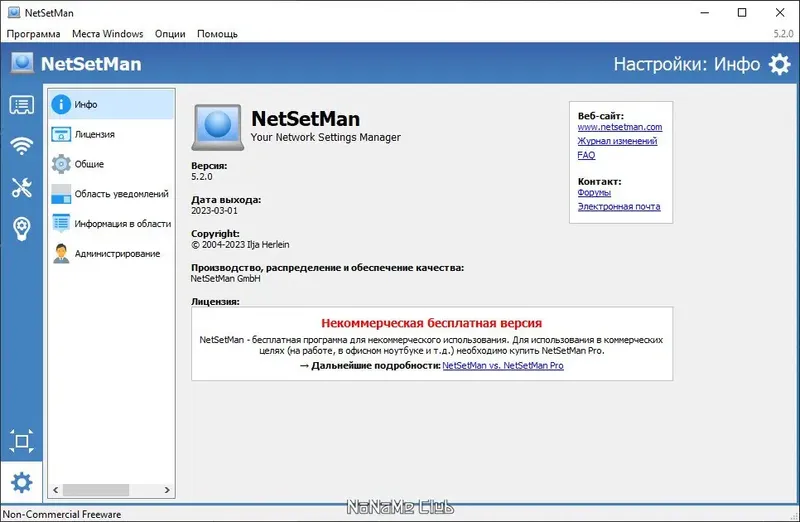Open the Помощь menu

tap(217, 34)
